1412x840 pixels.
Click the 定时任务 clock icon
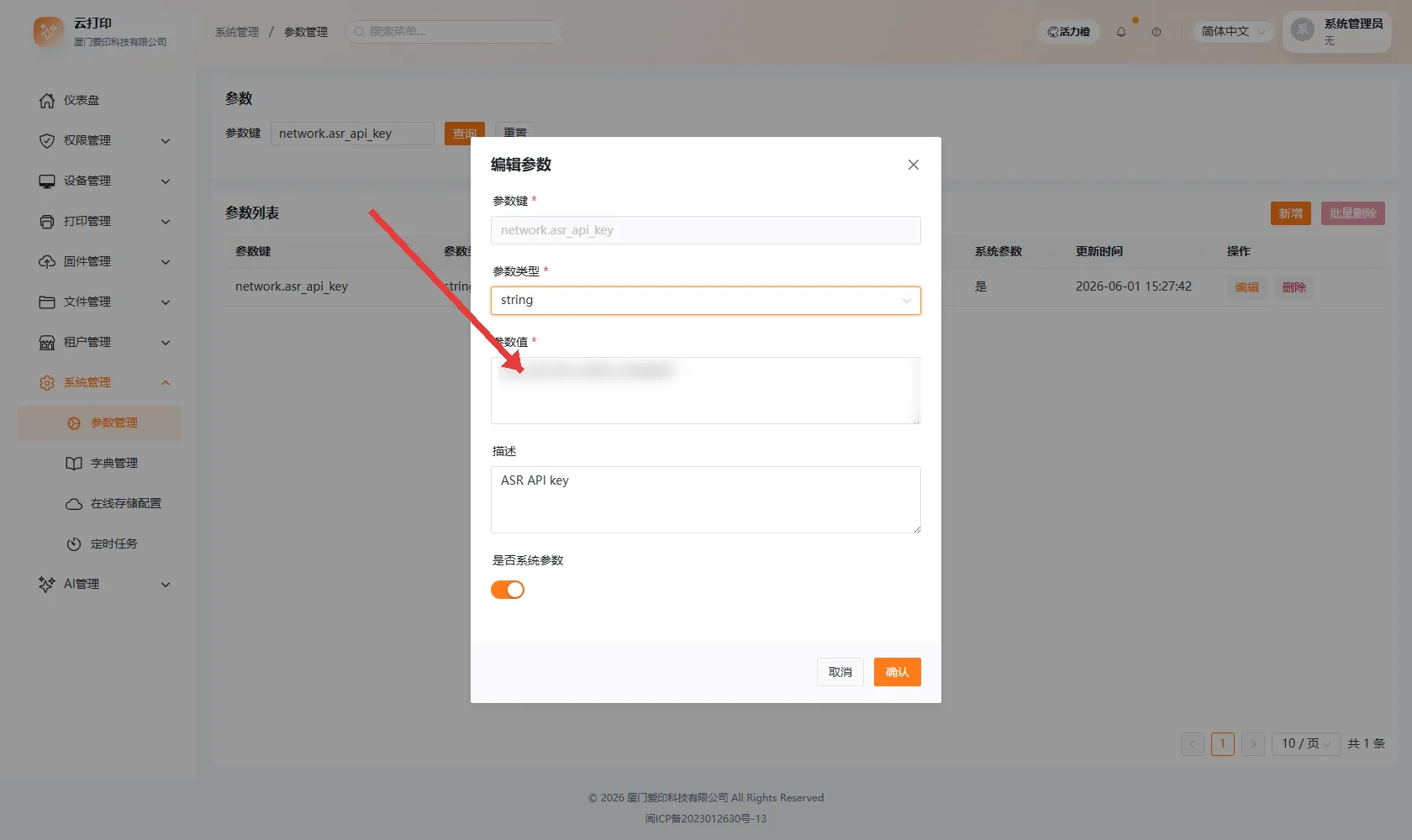coord(74,544)
